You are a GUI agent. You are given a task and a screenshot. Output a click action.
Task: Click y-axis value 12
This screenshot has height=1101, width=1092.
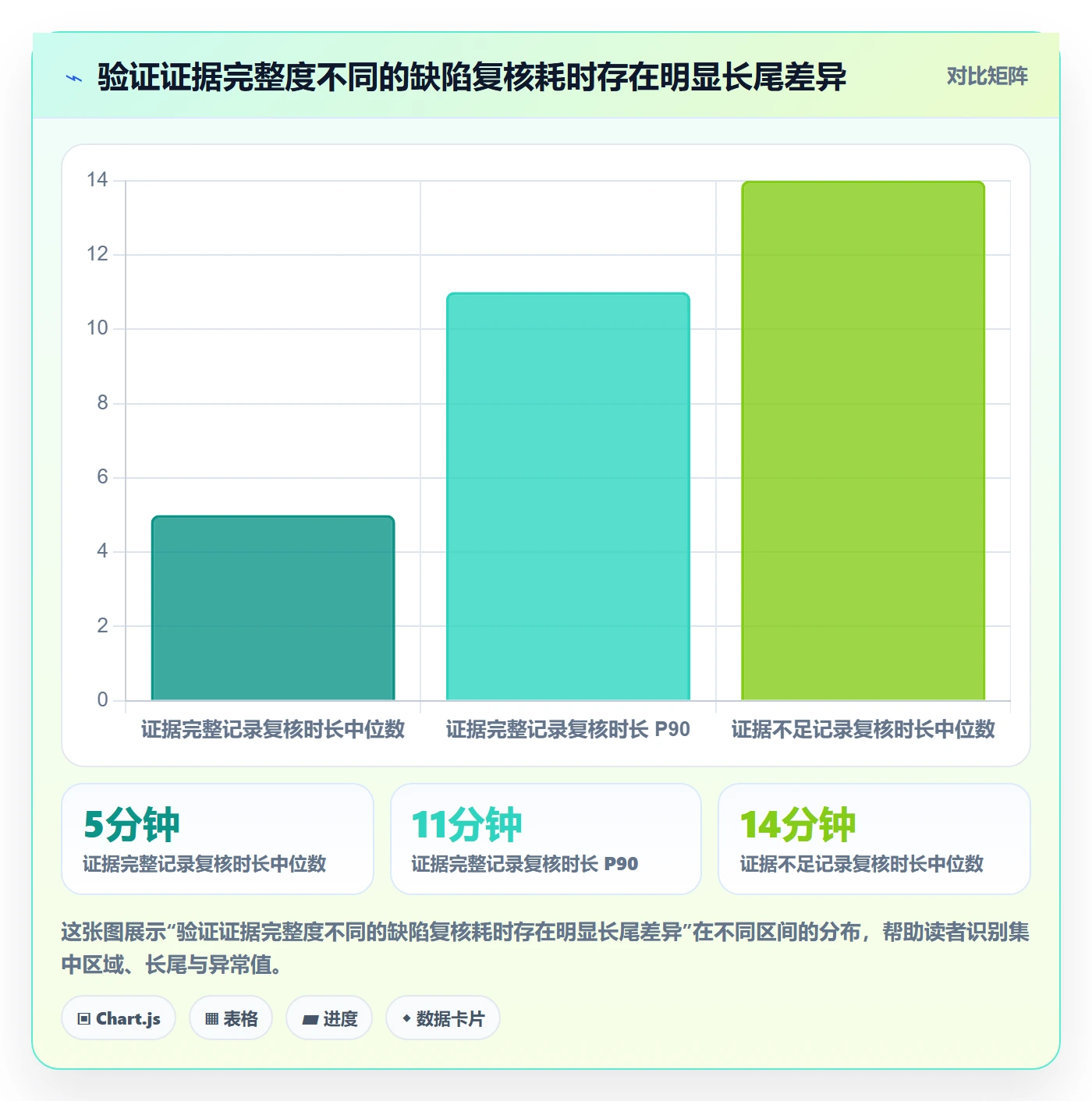pos(97,254)
